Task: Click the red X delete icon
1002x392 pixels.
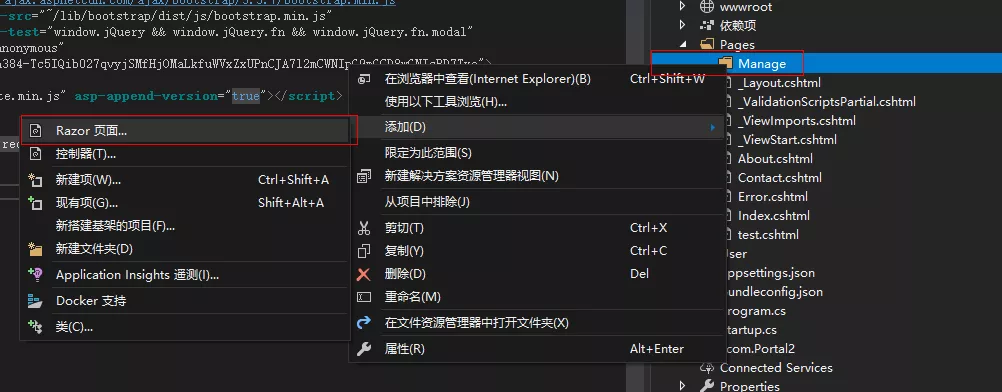Action: 364,274
